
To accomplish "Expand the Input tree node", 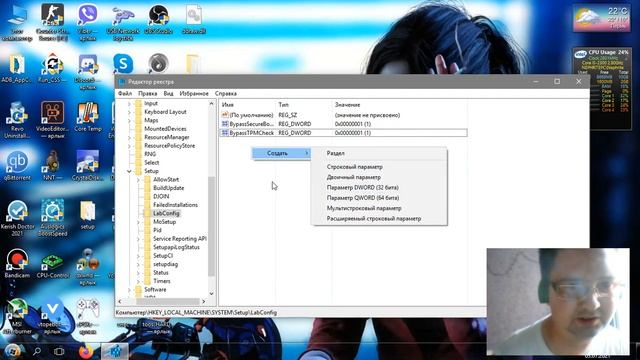I will point(129,104).
